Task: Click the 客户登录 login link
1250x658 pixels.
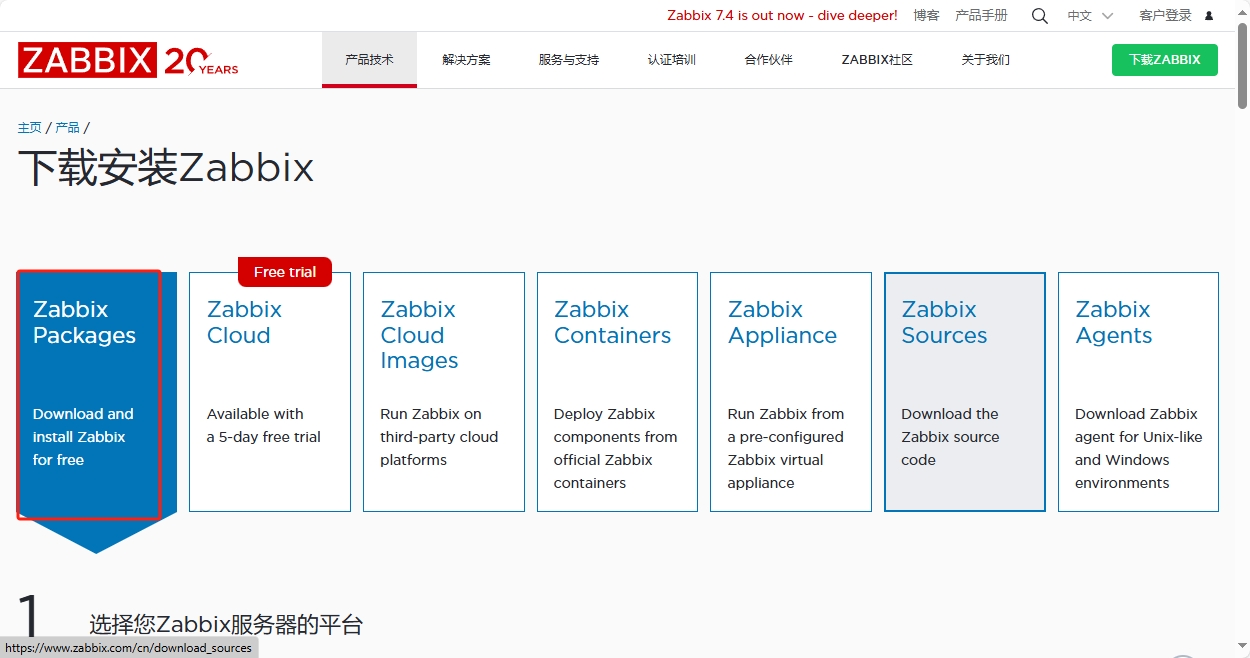Action: click(1165, 16)
